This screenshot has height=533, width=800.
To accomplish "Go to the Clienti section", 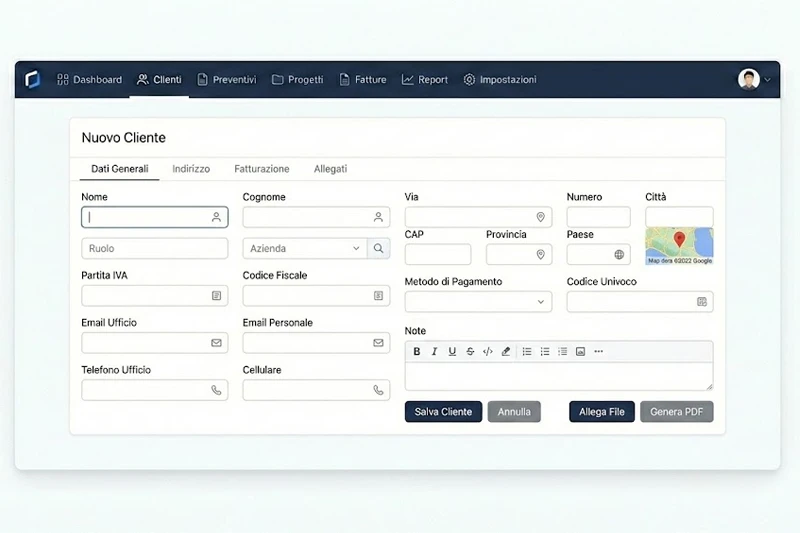I will tap(159, 80).
